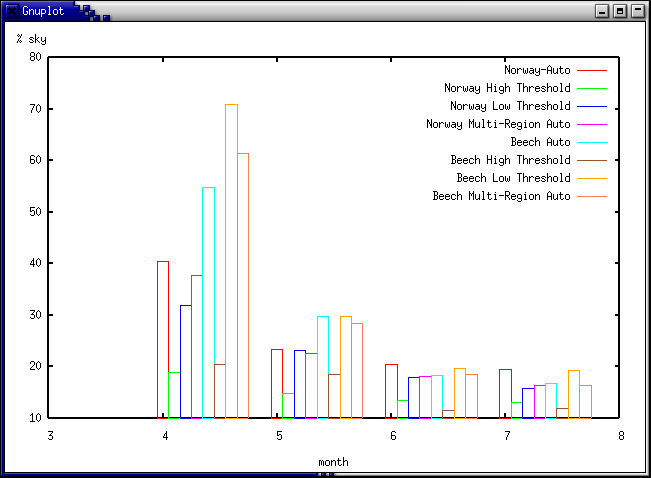Maximize the Gnuplot window

point(620,11)
